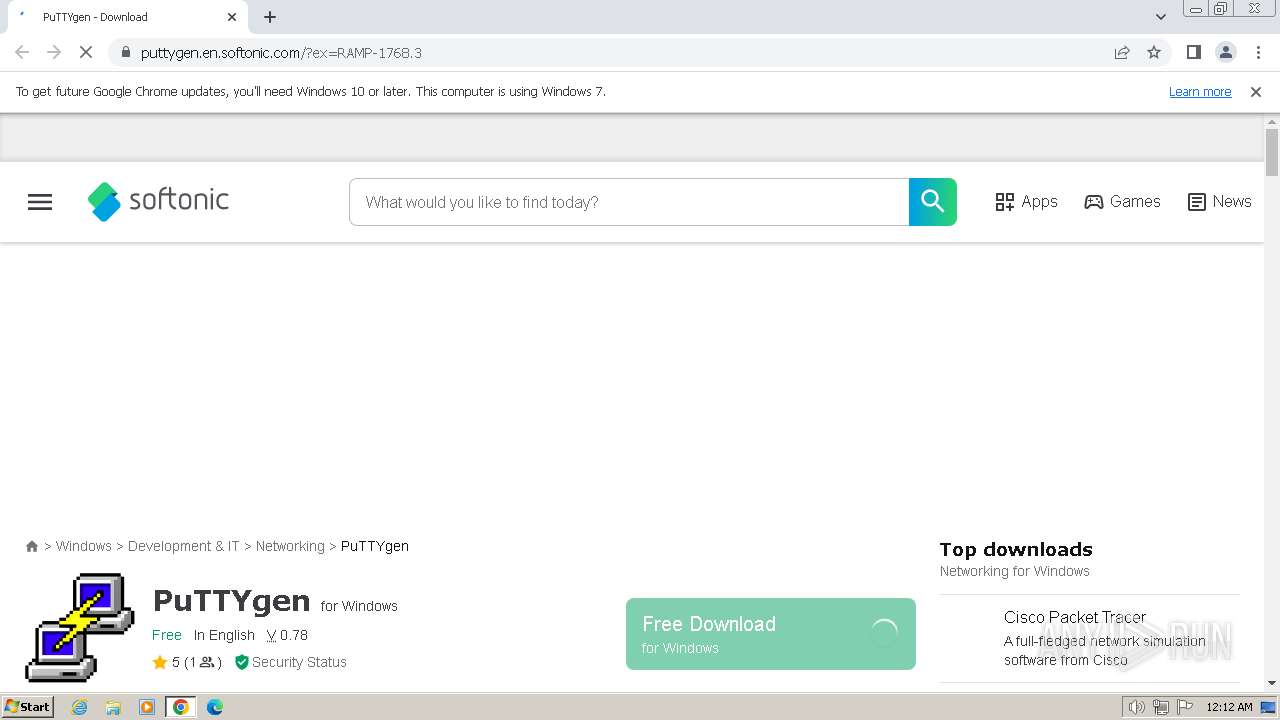
Task: Open Development & IT breadcrumb
Action: pyautogui.click(x=184, y=546)
